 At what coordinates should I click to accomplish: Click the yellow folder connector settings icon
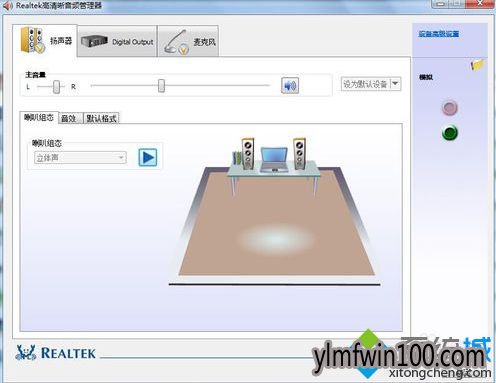coord(477,64)
